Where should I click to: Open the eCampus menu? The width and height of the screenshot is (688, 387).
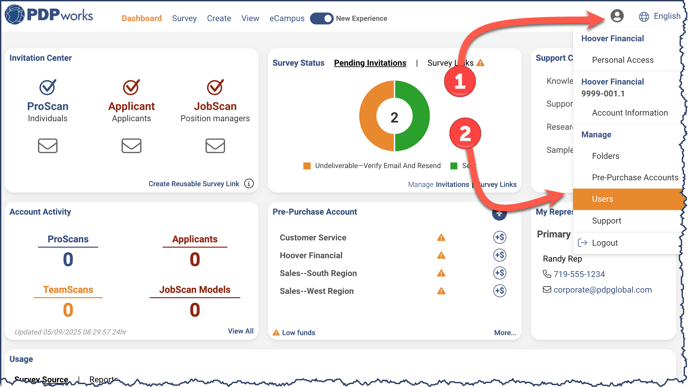point(287,18)
